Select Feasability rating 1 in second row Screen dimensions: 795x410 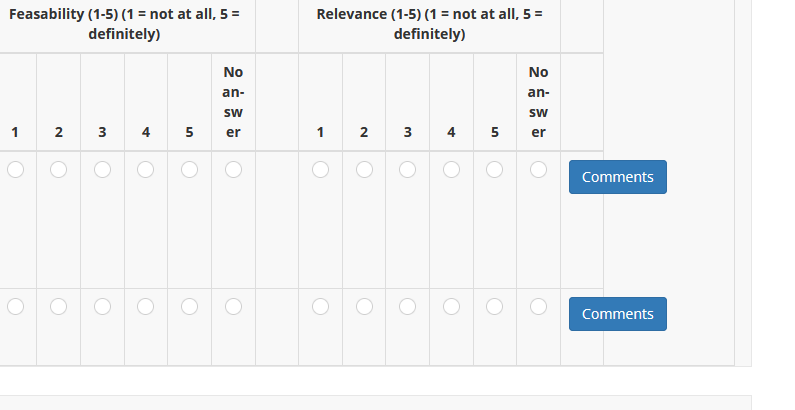point(15,307)
